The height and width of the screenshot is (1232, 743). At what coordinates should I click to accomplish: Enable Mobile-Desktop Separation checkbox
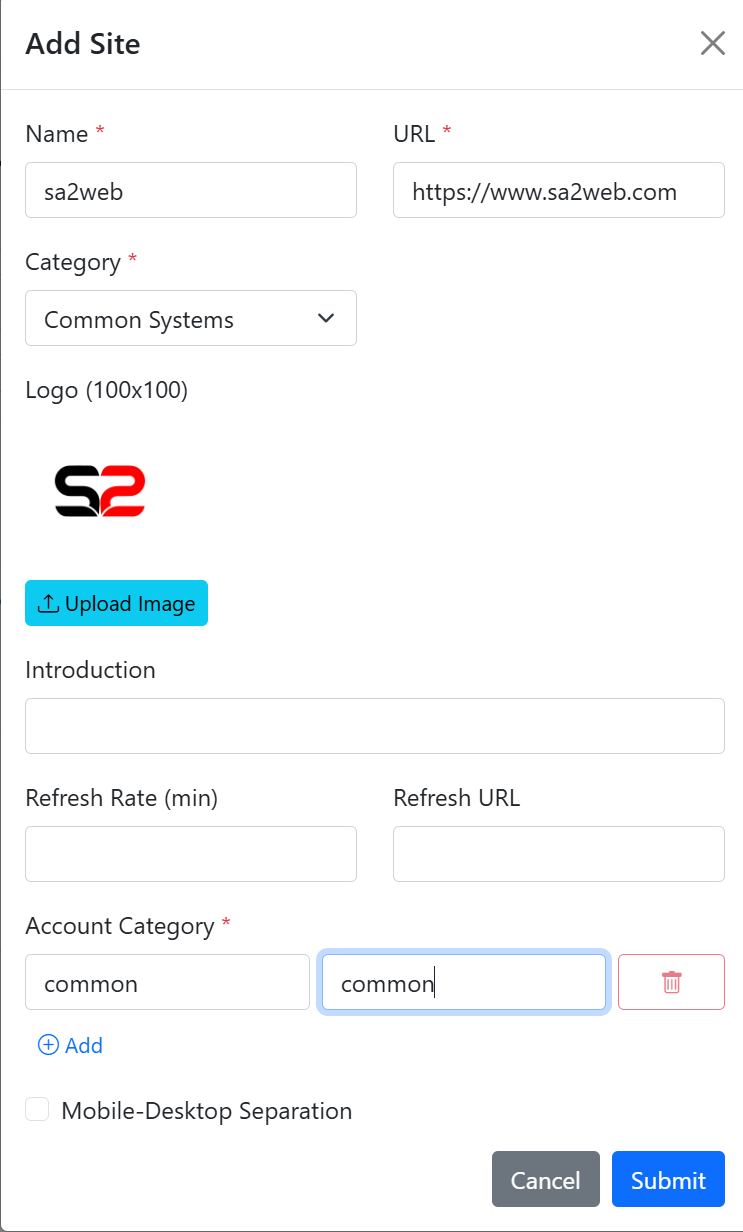[37, 1109]
